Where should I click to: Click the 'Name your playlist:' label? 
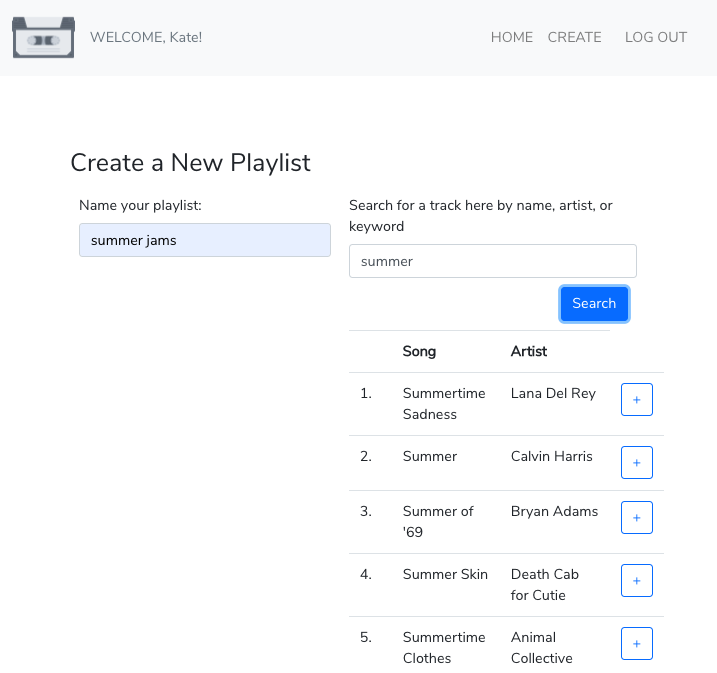point(140,205)
